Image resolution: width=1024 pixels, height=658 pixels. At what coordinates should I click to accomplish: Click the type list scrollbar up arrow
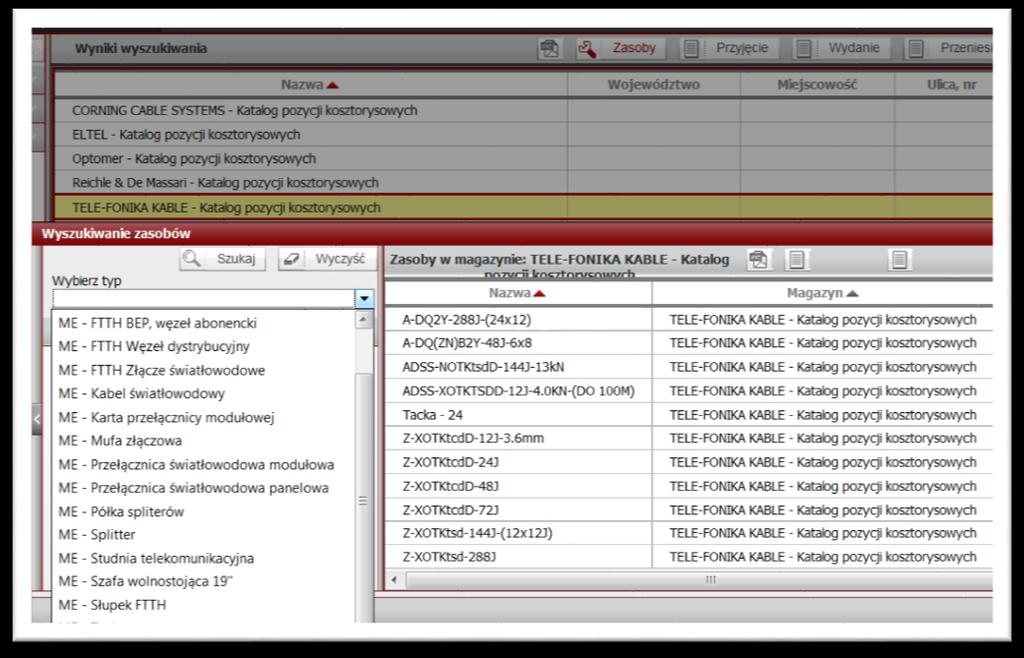pos(363,320)
